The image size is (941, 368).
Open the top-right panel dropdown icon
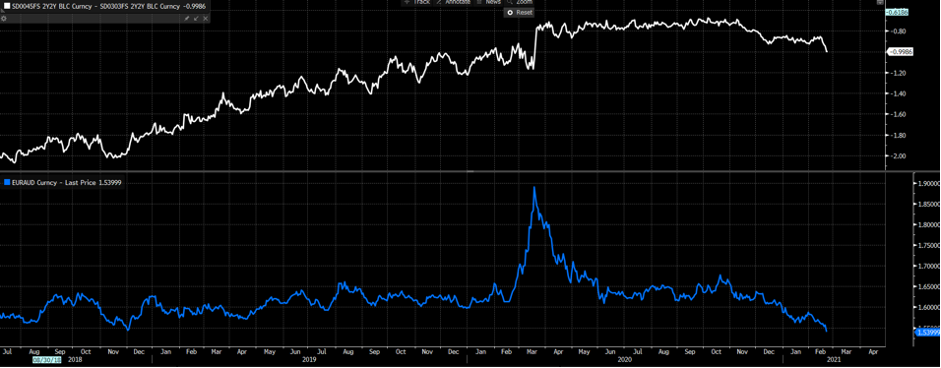[x=880, y=2]
